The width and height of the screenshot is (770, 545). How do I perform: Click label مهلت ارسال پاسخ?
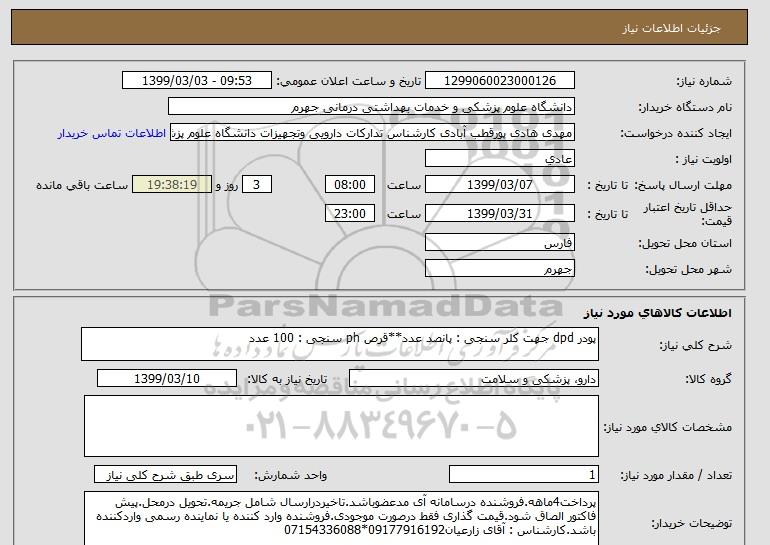pyautogui.click(x=683, y=186)
